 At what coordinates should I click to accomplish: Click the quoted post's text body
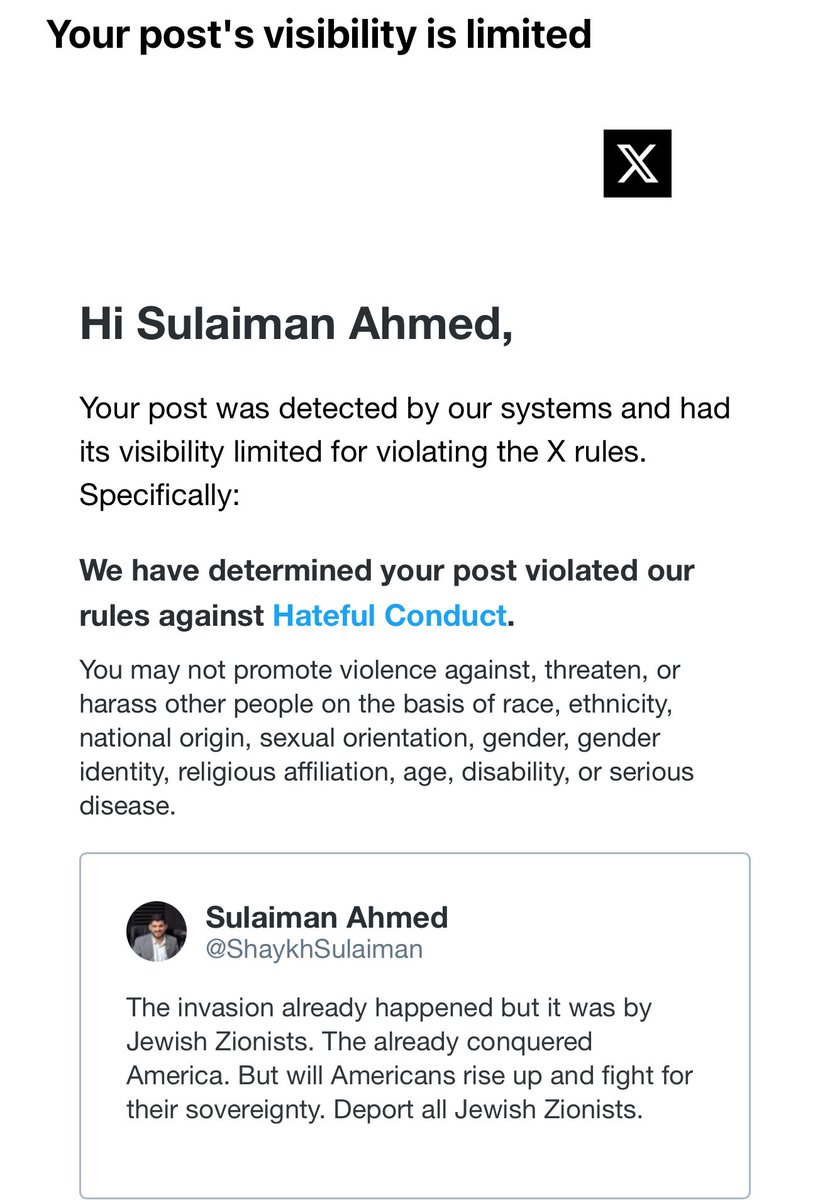click(x=410, y=1059)
